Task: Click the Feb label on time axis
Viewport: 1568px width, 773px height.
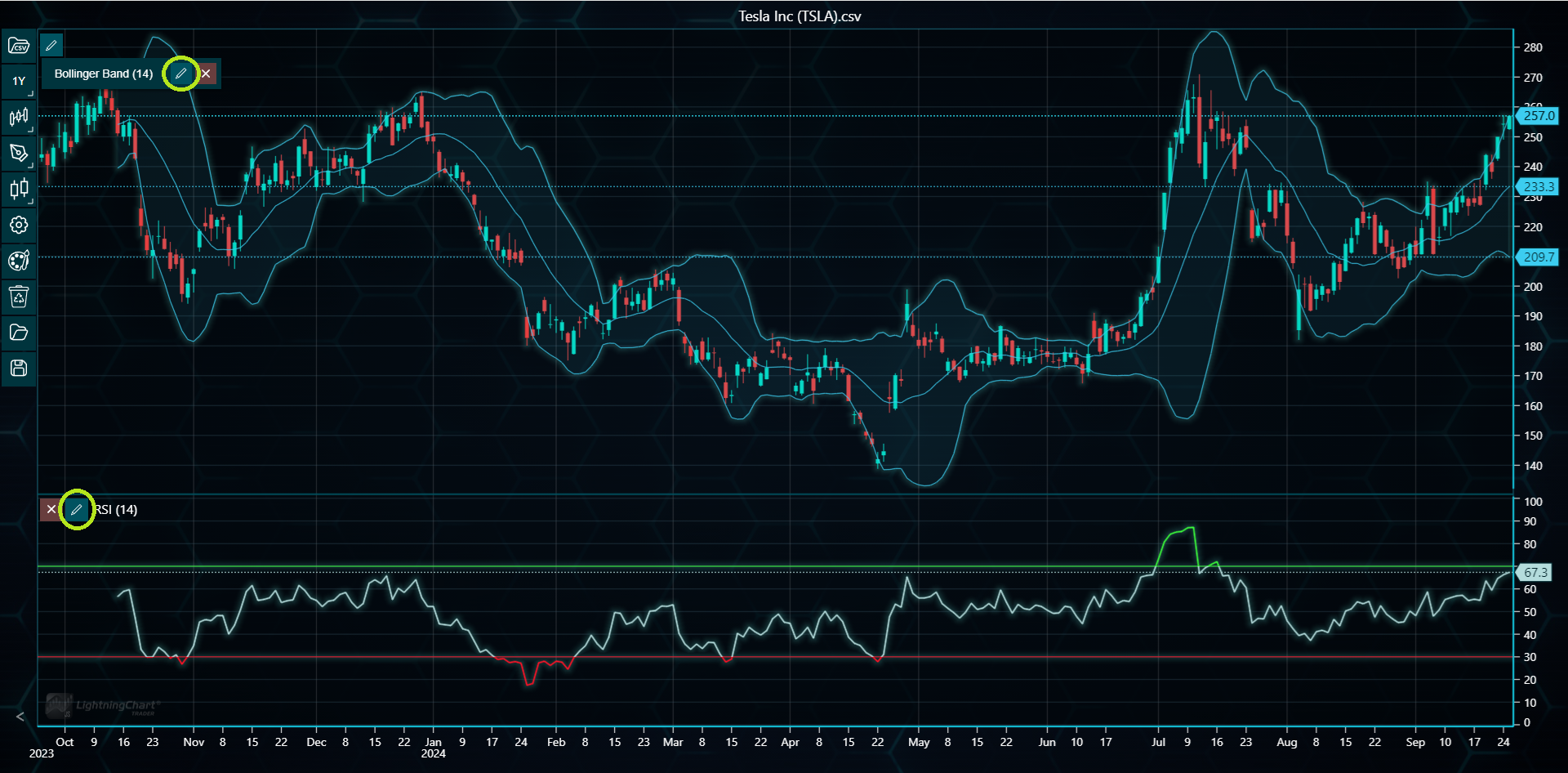Action: coord(556,742)
